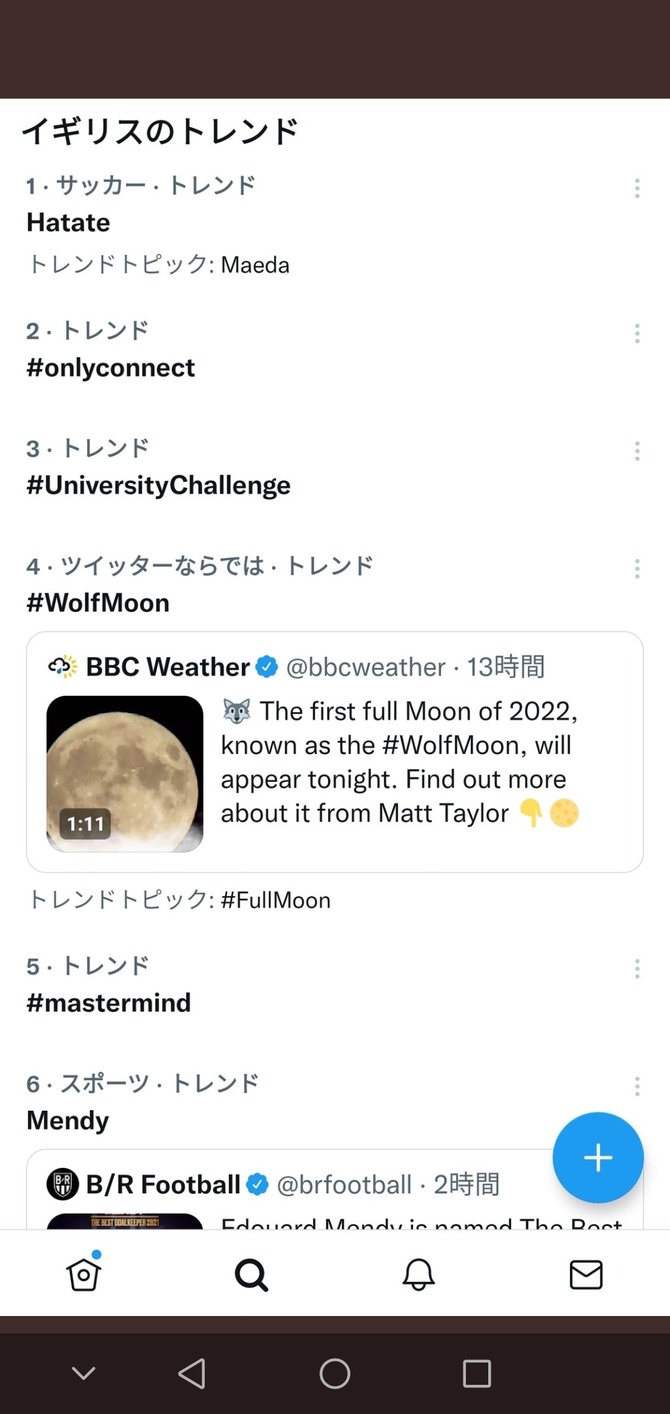Open the #FullMoon trend topic
Screen dimensions: 670x1414
click(x=275, y=900)
